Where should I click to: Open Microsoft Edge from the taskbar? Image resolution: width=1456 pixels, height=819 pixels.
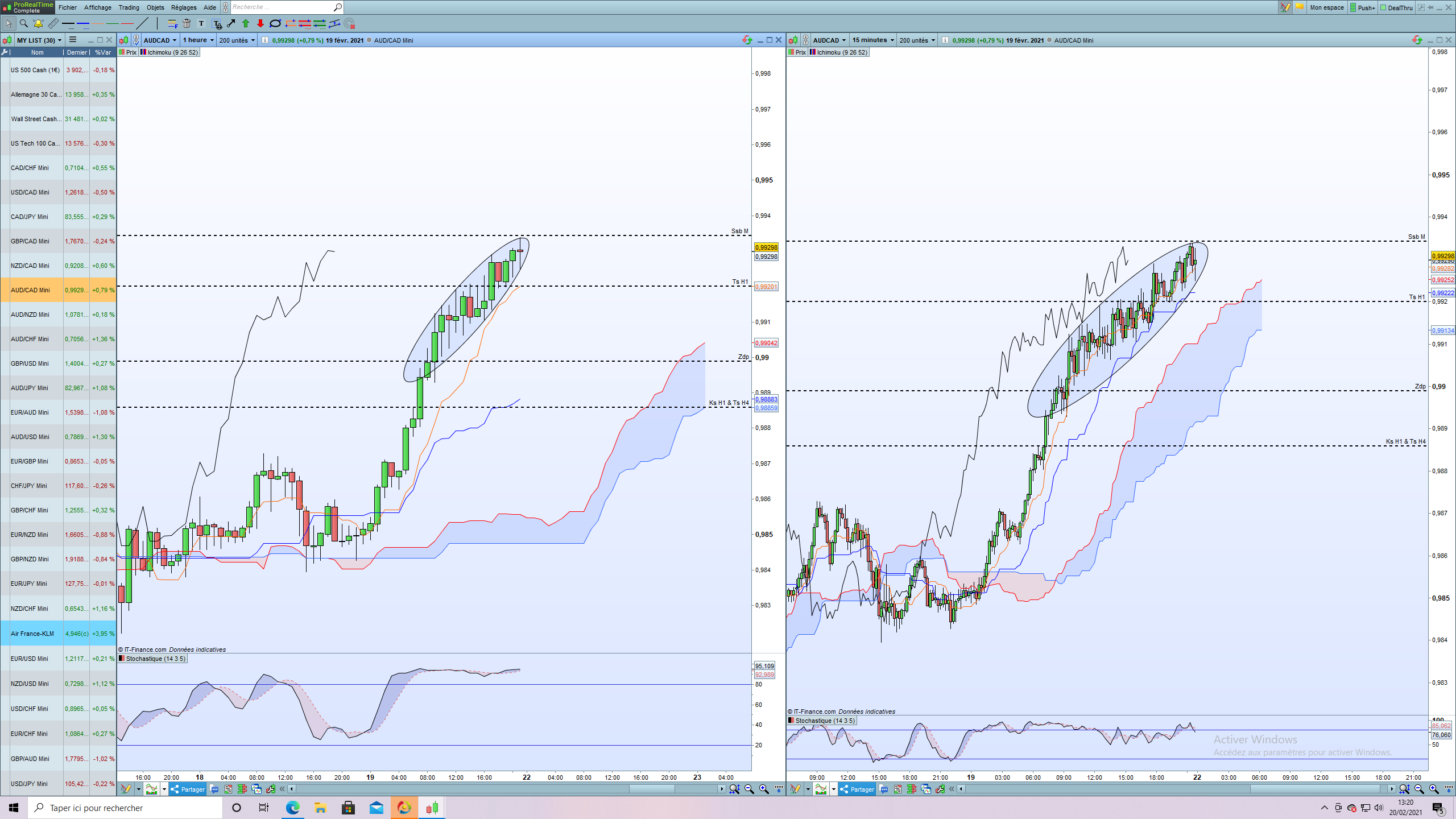pos(292,808)
